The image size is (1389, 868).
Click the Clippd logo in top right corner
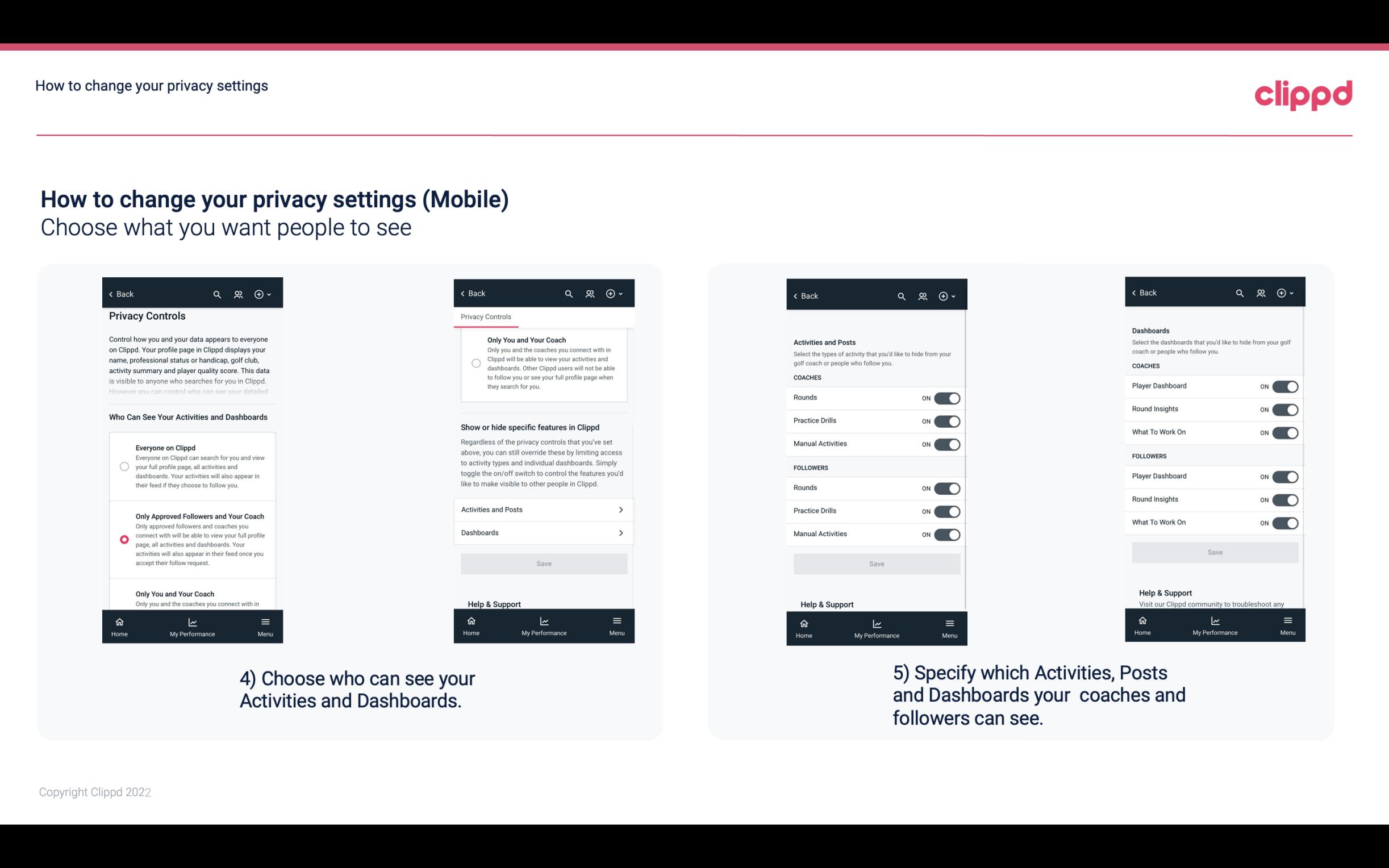(1302, 93)
